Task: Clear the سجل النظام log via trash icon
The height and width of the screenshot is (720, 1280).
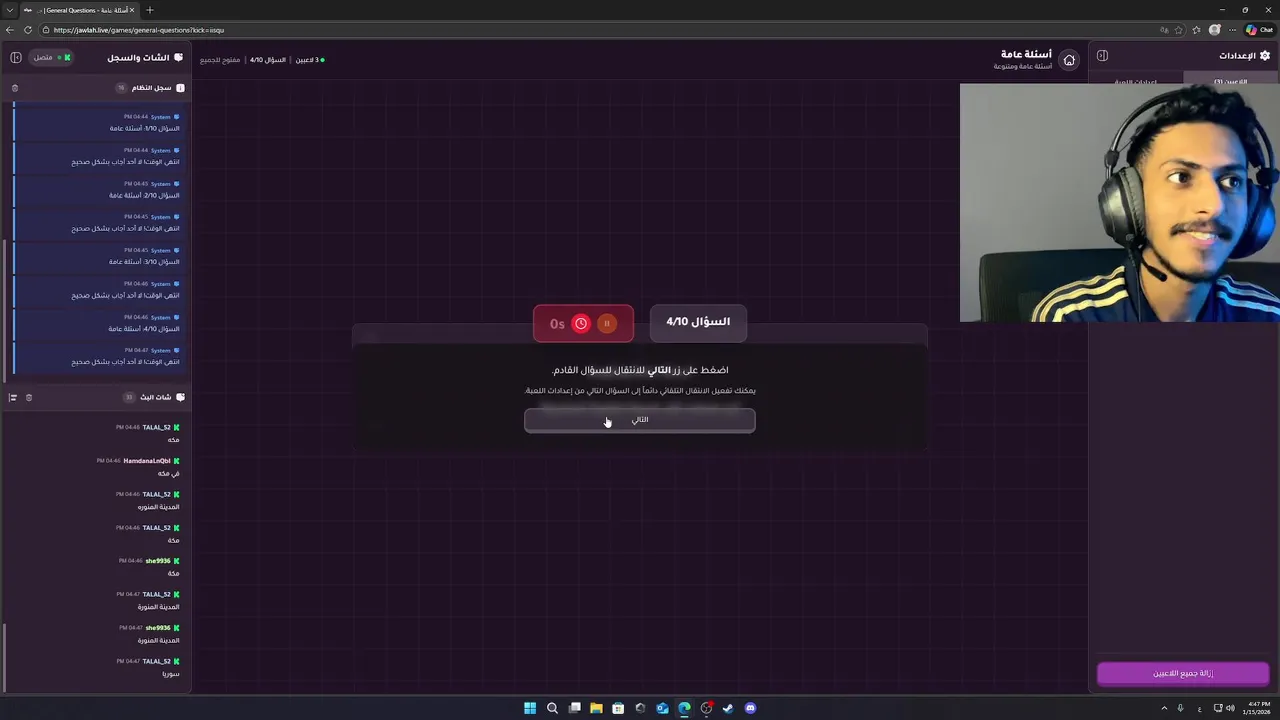Action: pos(15,88)
